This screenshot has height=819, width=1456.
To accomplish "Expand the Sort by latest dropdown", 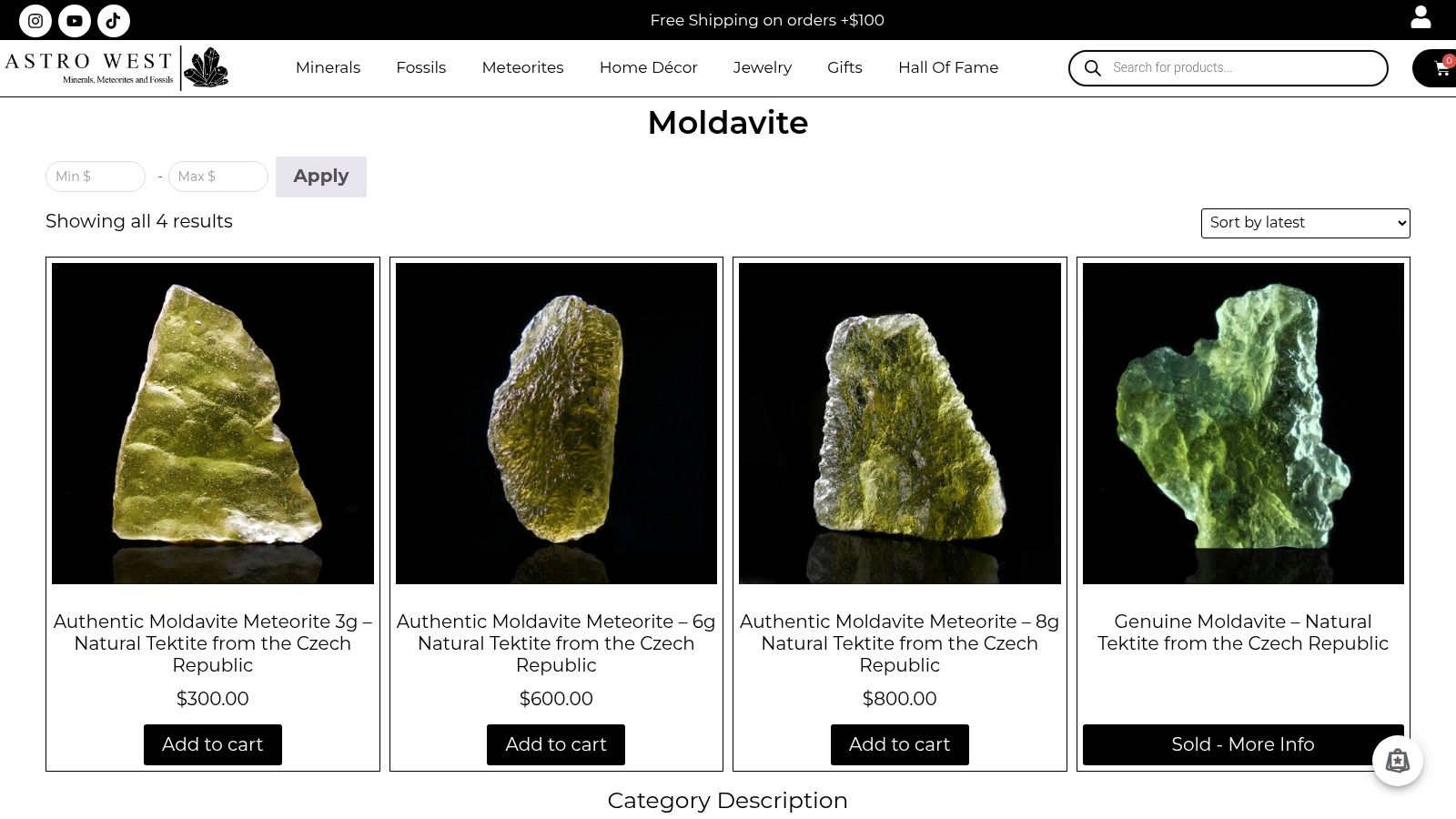I will point(1306,223).
